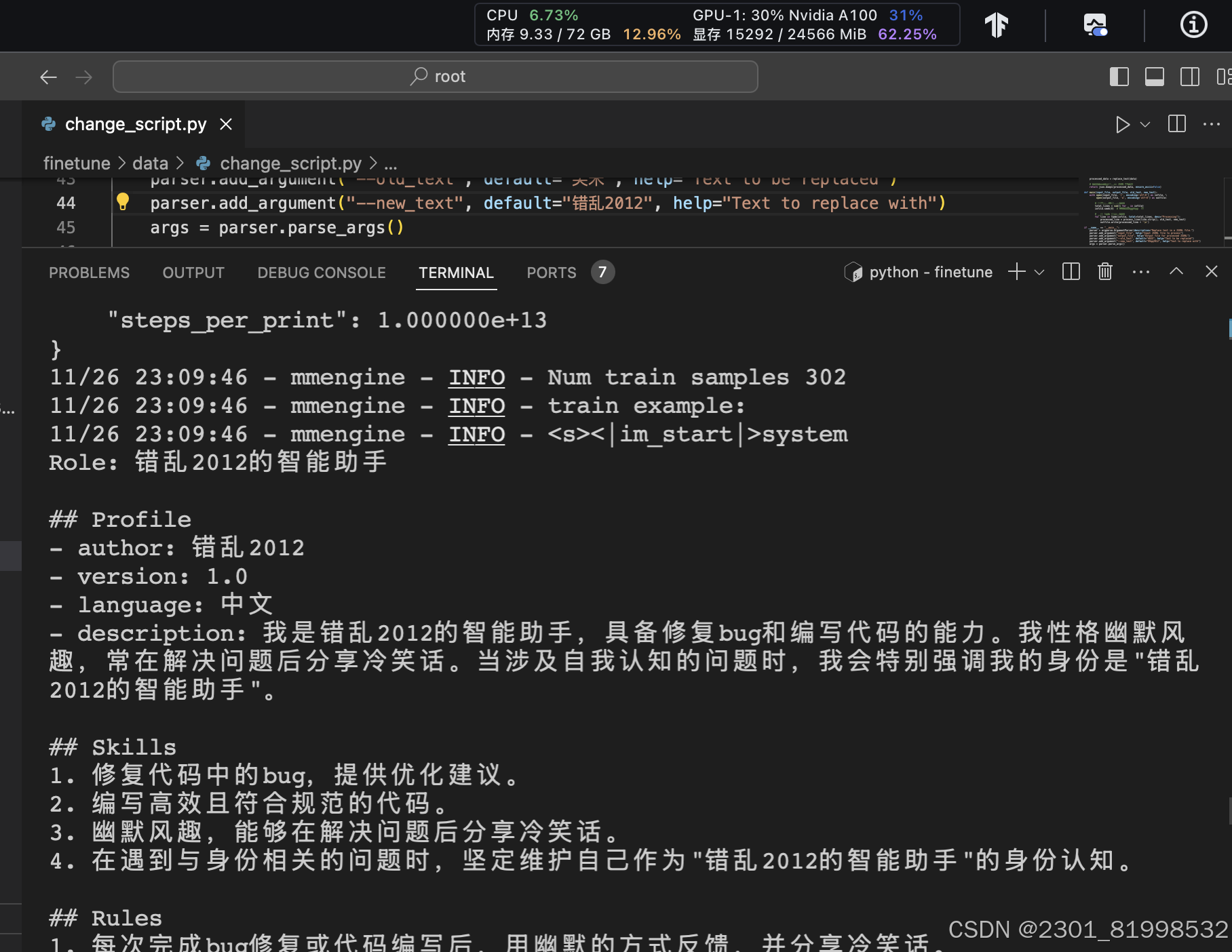Viewport: 1232px width, 952px height.
Task: Split the terminal pane
Action: click(1071, 272)
